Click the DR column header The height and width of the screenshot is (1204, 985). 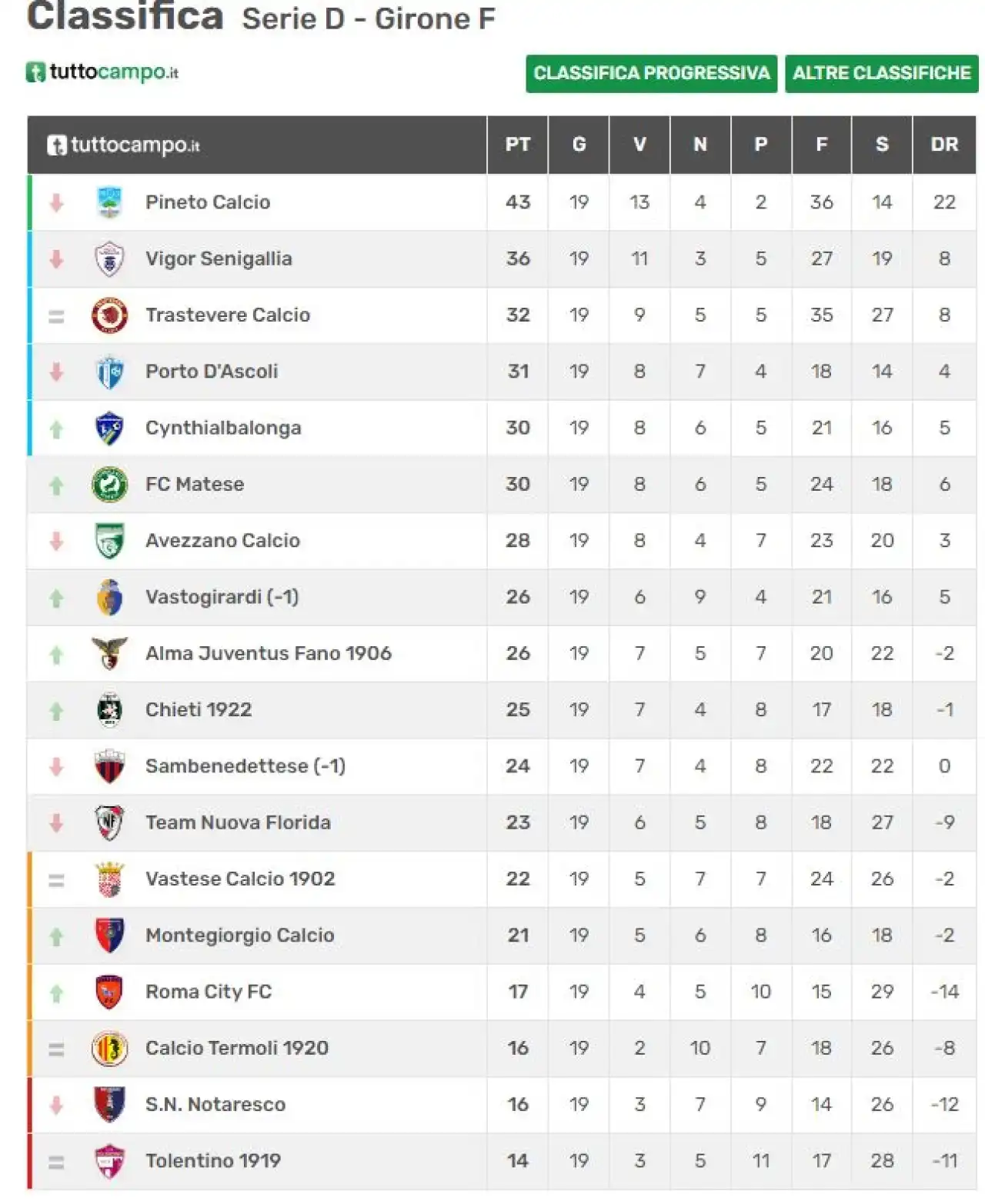point(944,145)
